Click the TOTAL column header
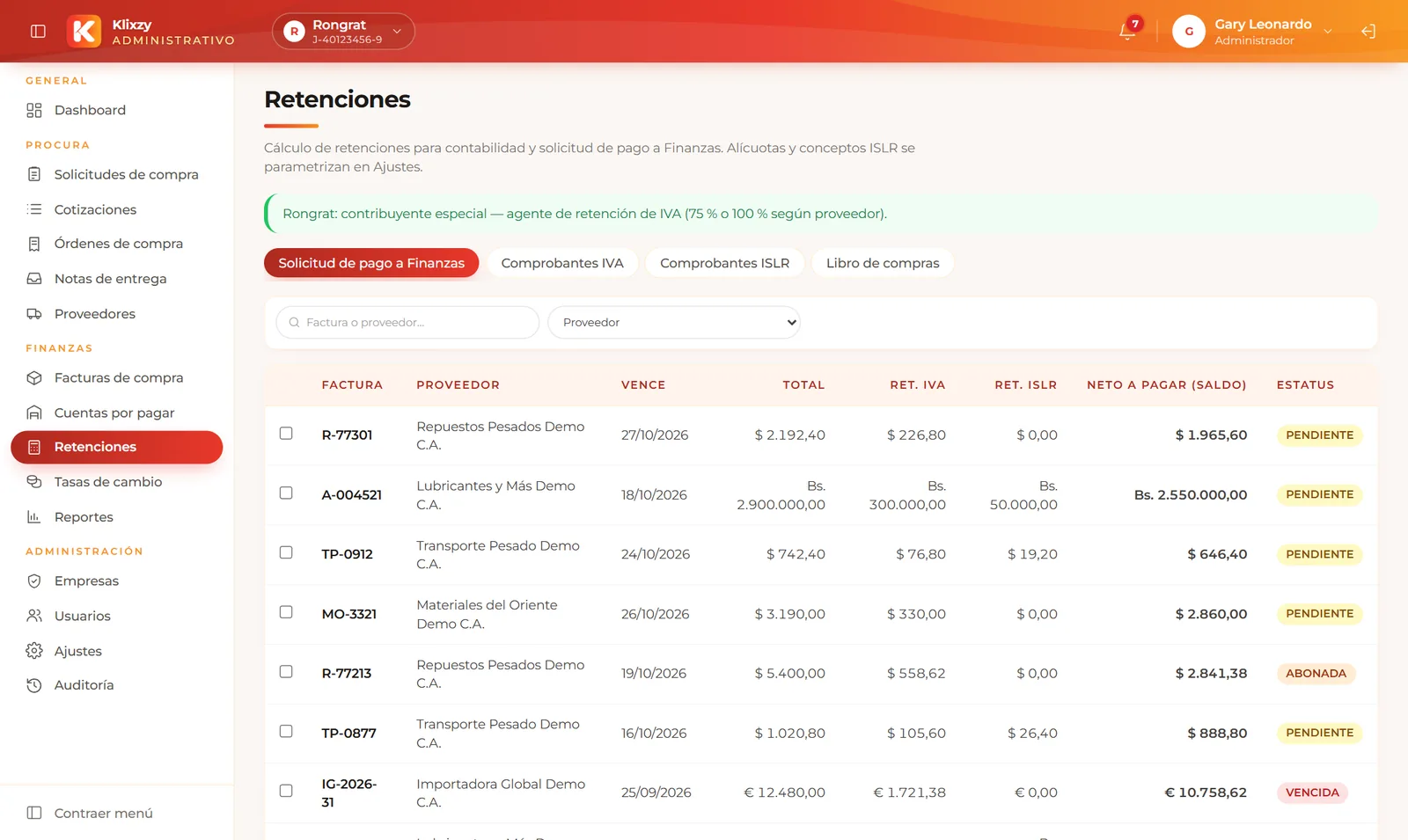Viewport: 1408px width, 840px height. pyautogui.click(x=803, y=385)
